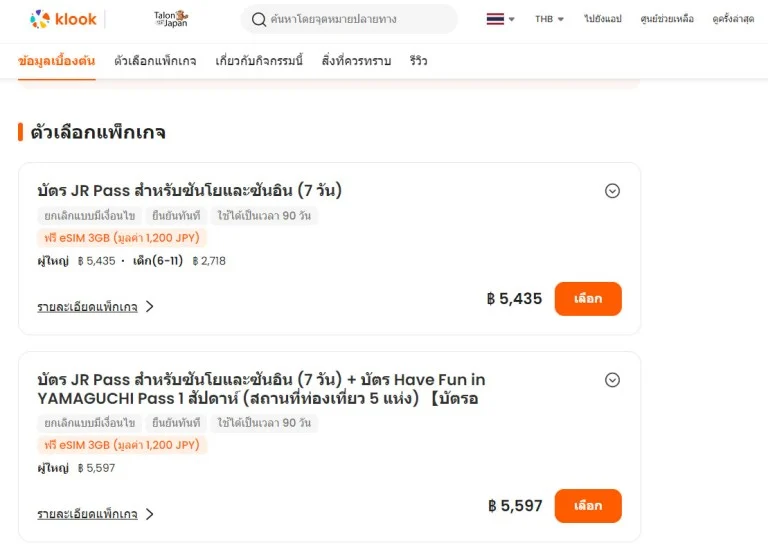Expand the first JR Pass package chevron
The image size is (768, 550).
pos(612,191)
